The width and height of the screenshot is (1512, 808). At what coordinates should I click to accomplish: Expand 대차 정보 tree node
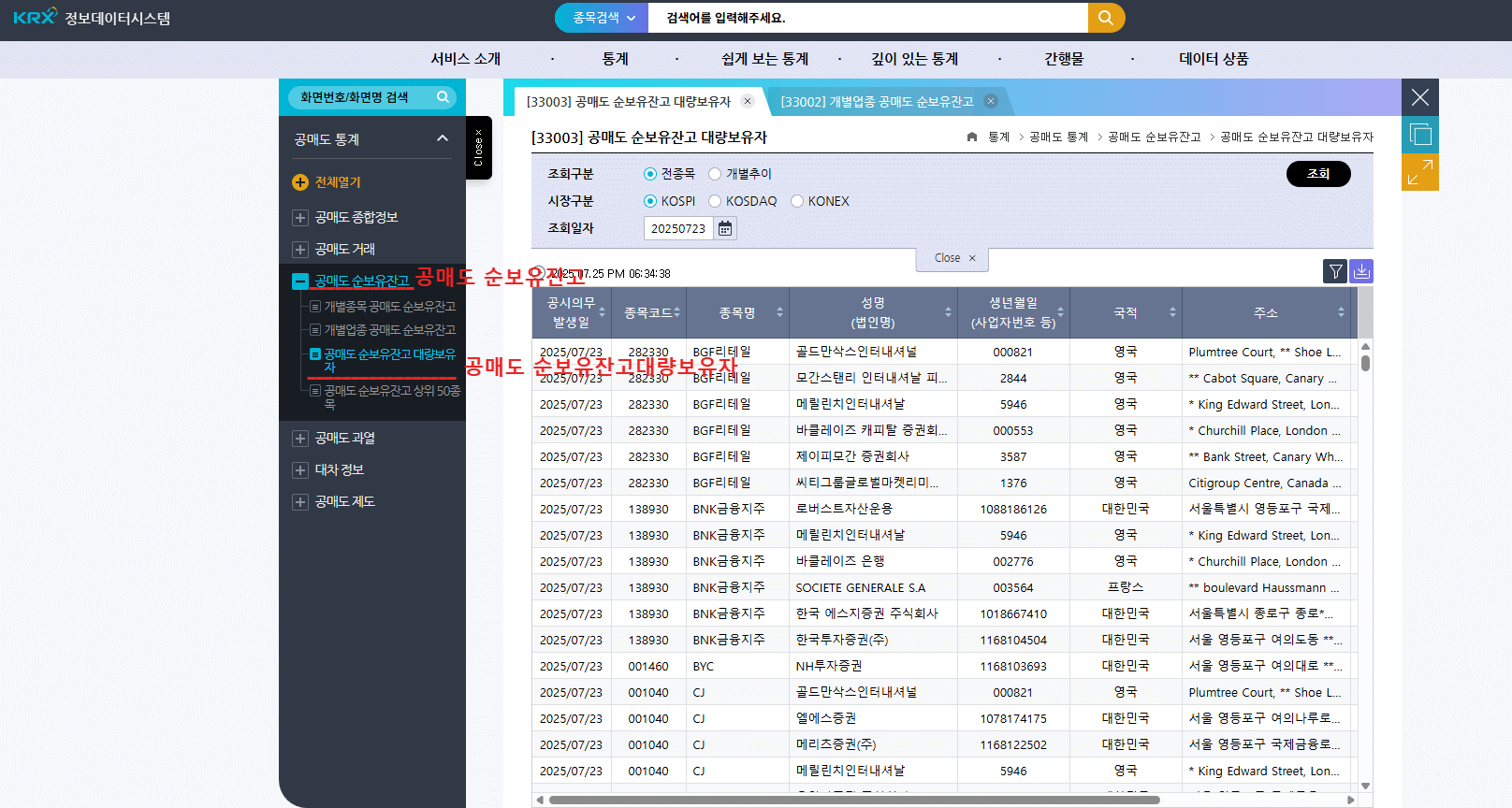click(300, 470)
